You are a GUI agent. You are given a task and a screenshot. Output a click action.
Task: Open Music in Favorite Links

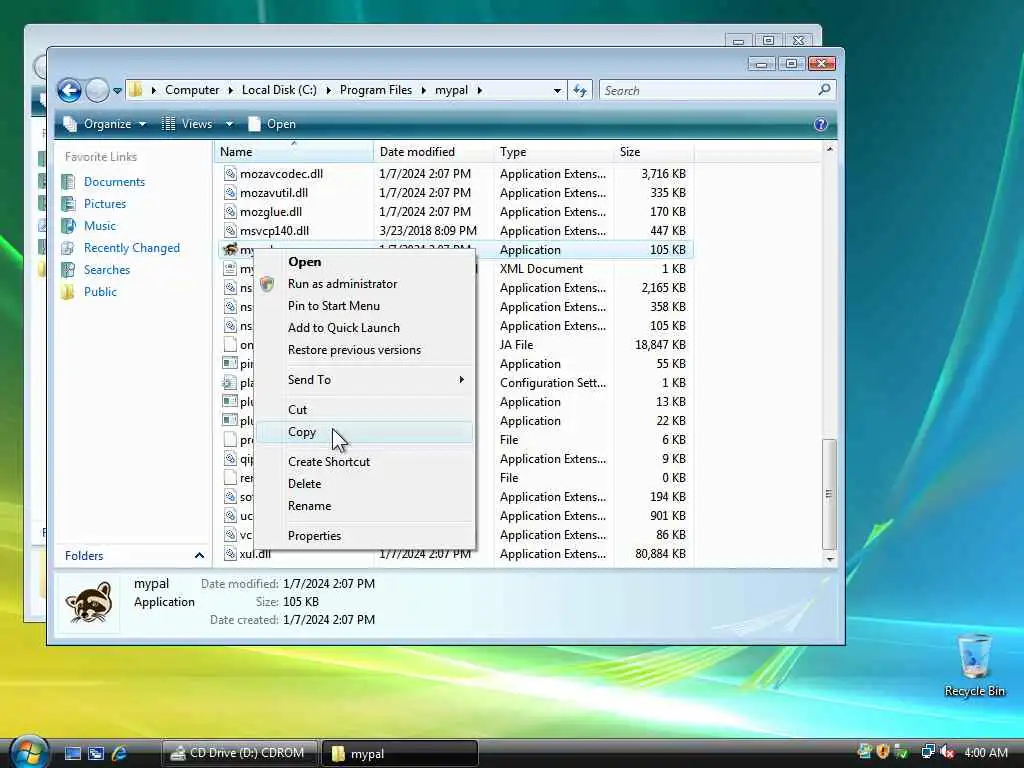click(x=99, y=226)
